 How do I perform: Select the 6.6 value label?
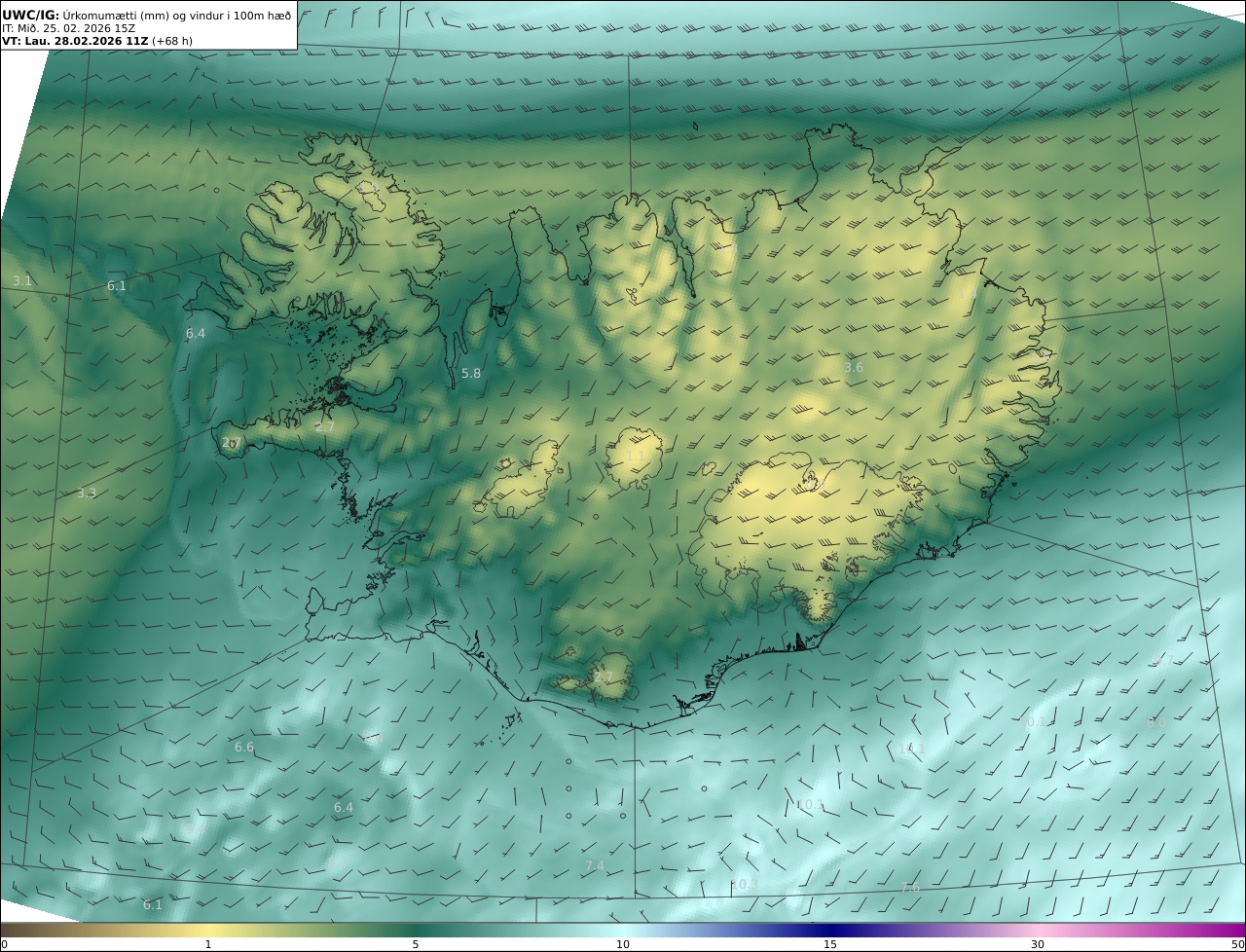coord(244,748)
